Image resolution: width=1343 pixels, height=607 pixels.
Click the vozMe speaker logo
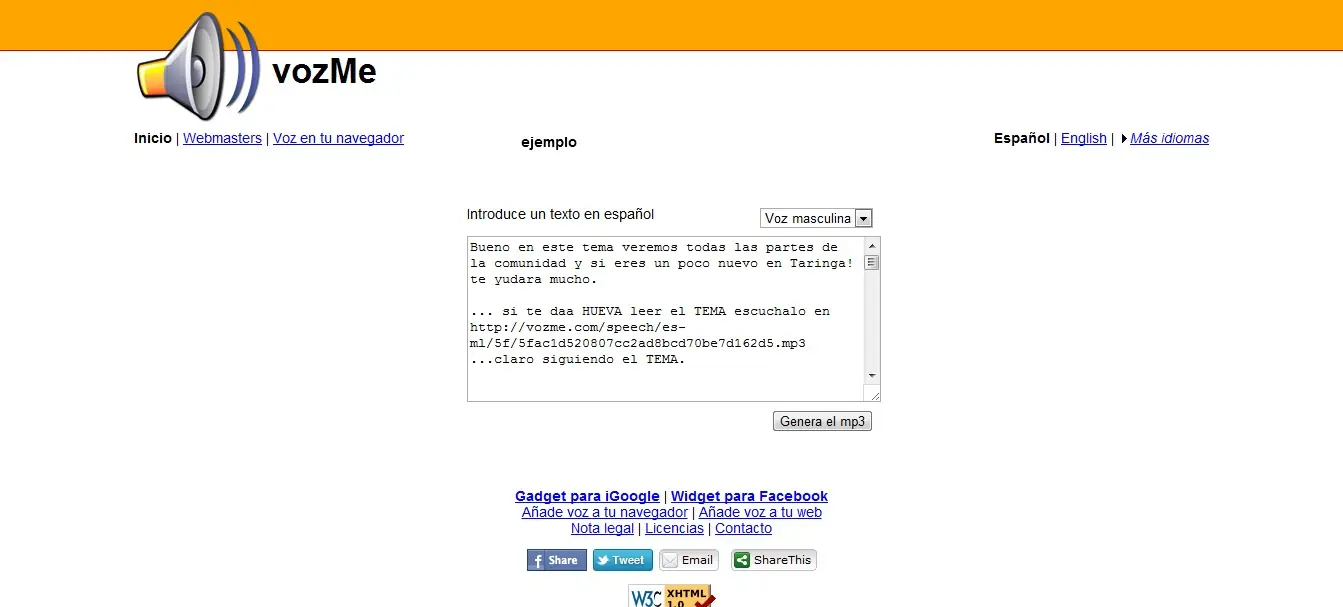[x=198, y=67]
